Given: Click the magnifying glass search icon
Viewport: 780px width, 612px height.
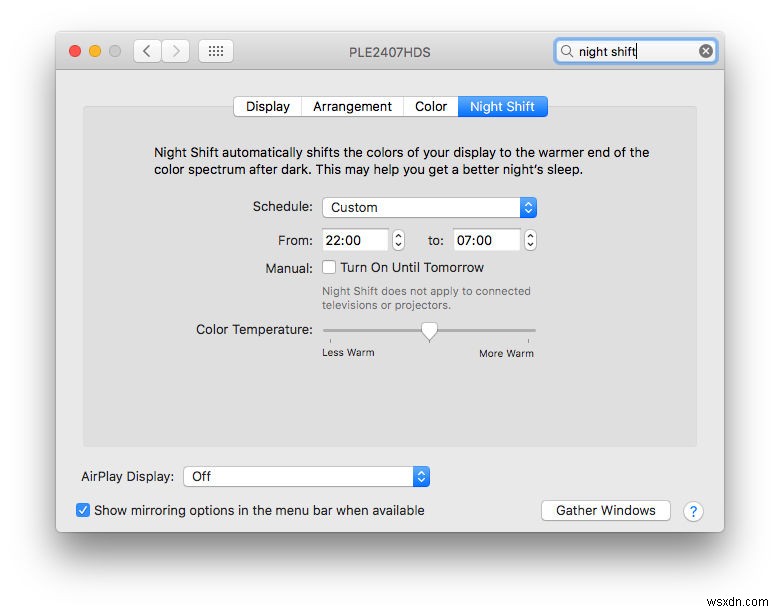Looking at the screenshot, I should point(567,51).
